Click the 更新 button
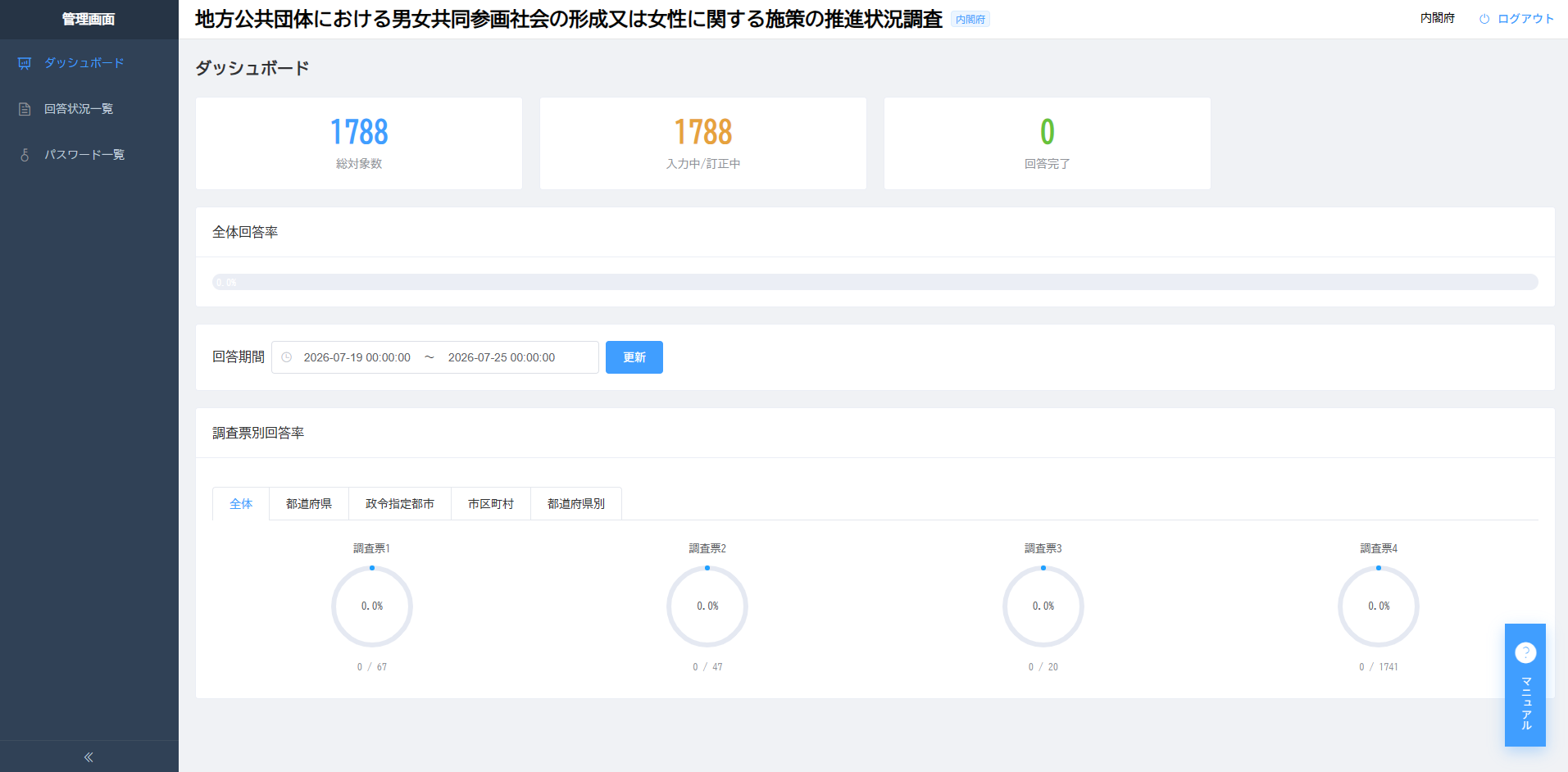1568x772 pixels. coord(634,357)
